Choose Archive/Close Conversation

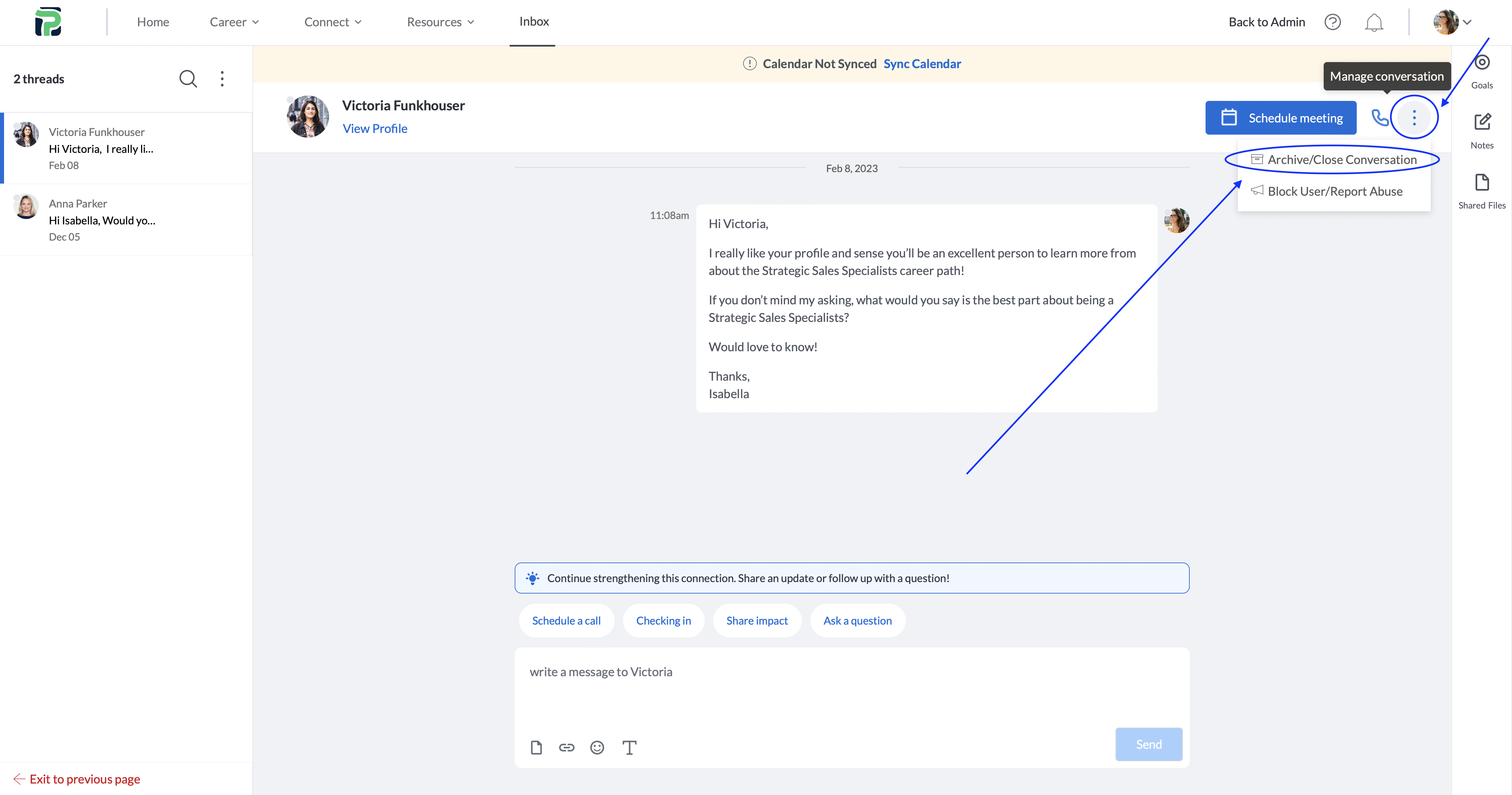click(x=1333, y=160)
